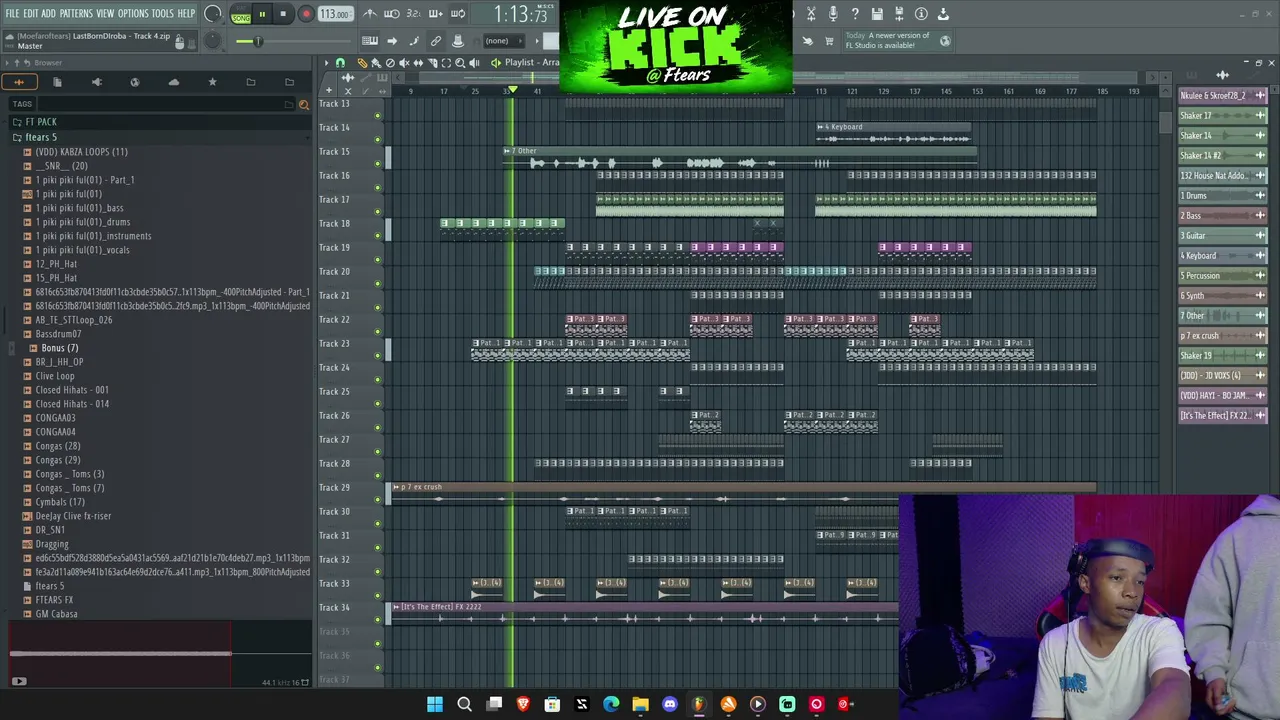Select the Slip tool in Playlist toolbar
The width and height of the screenshot is (1280, 720).
pyautogui.click(x=418, y=63)
